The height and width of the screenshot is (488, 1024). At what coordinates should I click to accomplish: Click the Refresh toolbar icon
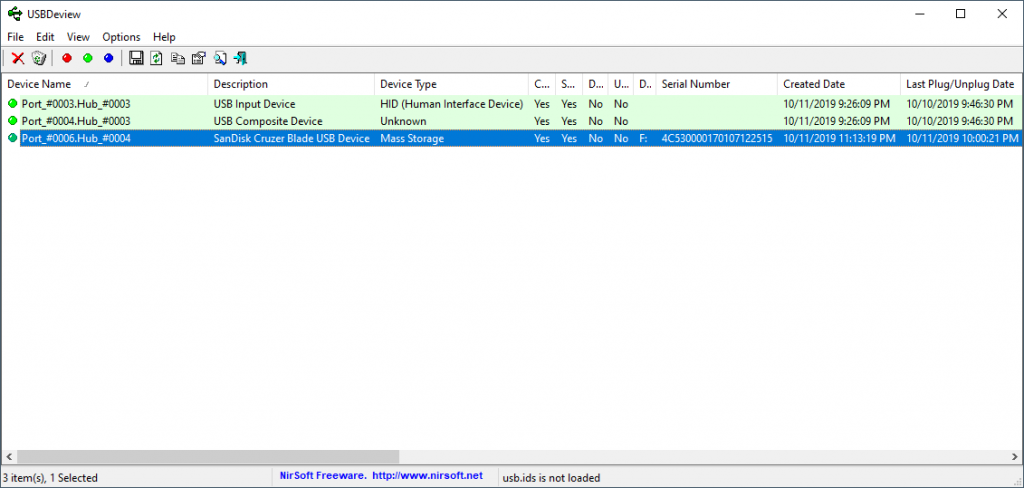click(x=156, y=59)
